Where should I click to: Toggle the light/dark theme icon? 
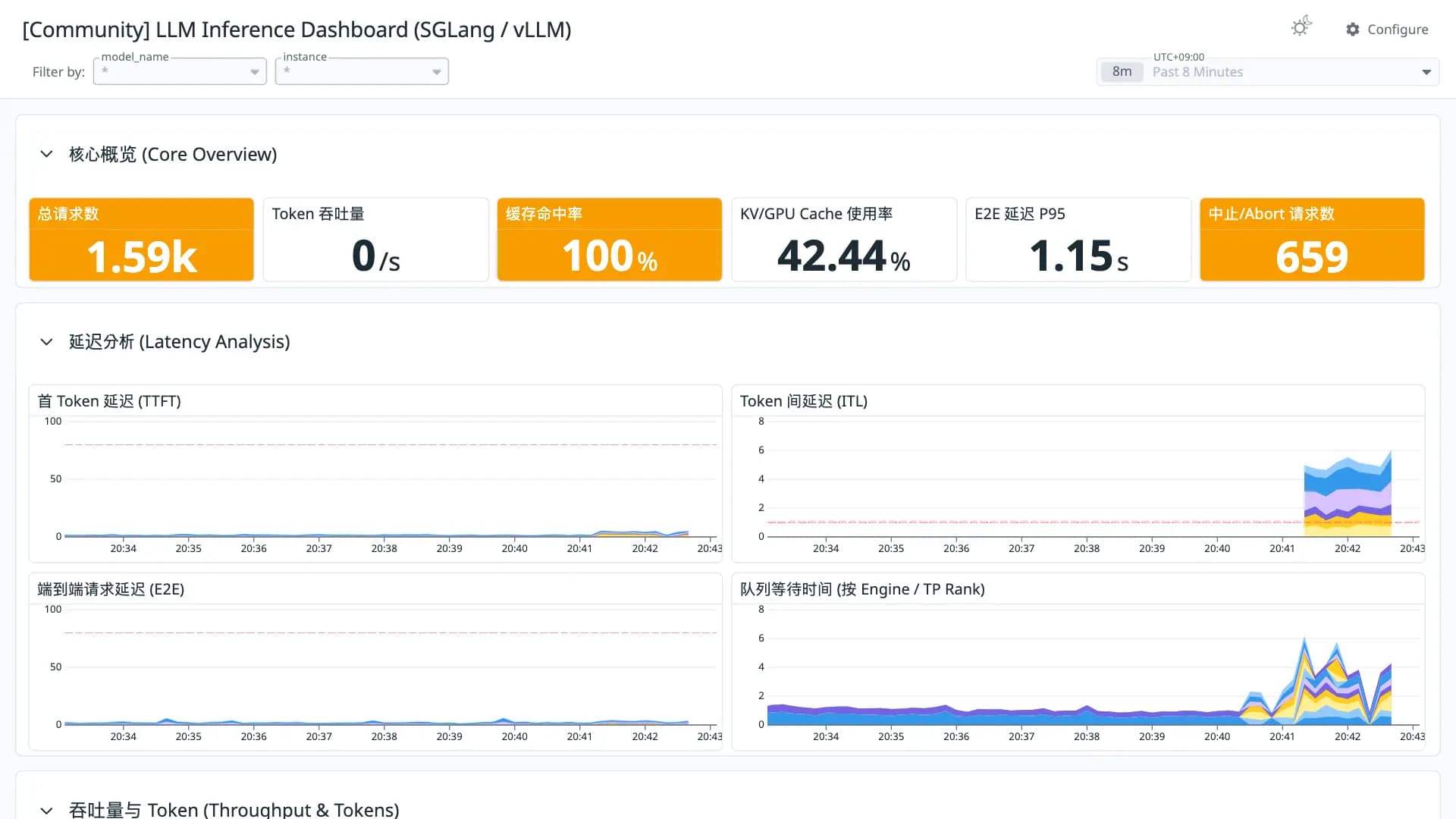1301,27
